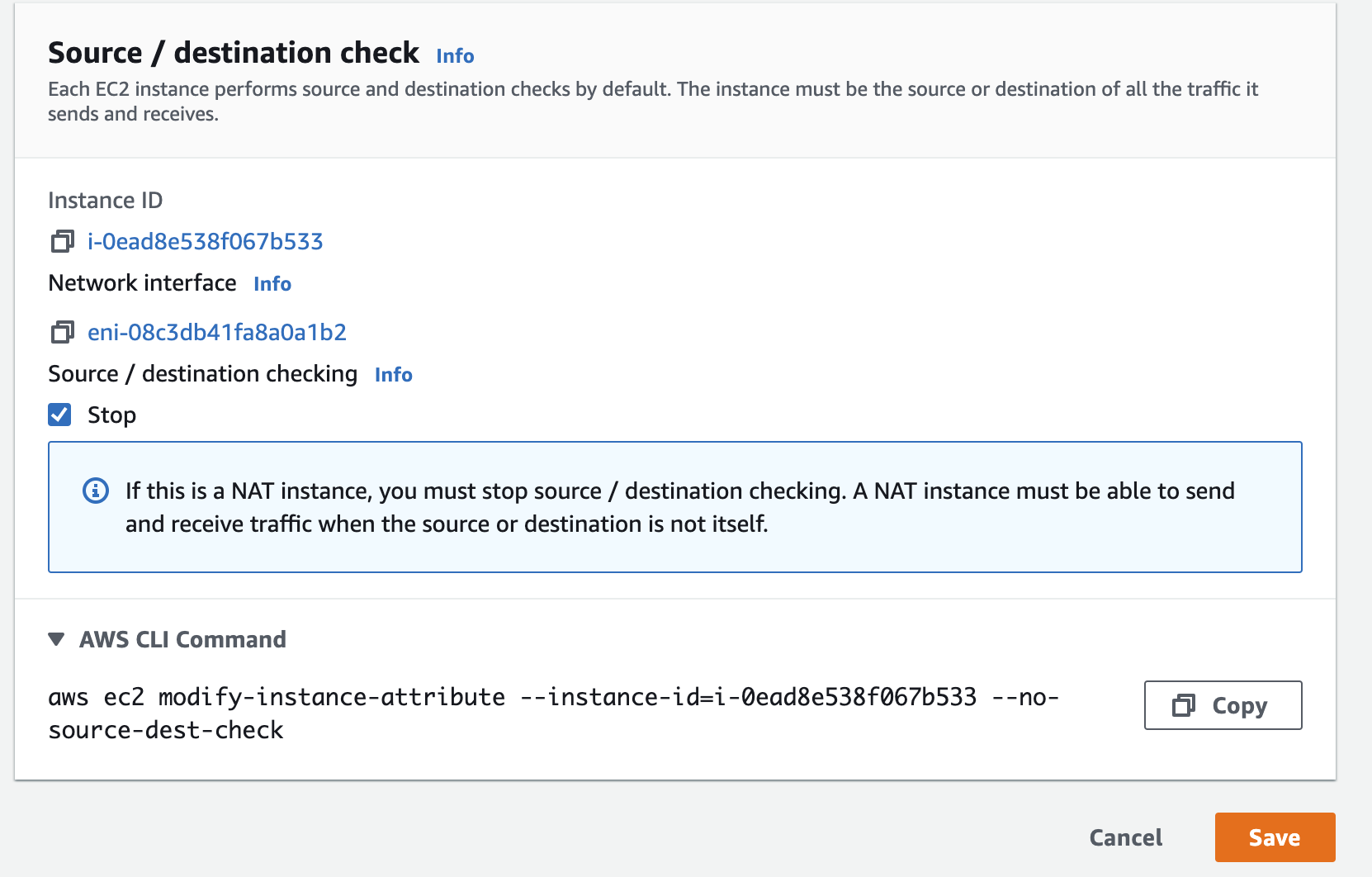Viewport: 1372px width, 877px height.
Task: Open instance i-0ead8e538f067b533 link
Action: tap(205, 241)
